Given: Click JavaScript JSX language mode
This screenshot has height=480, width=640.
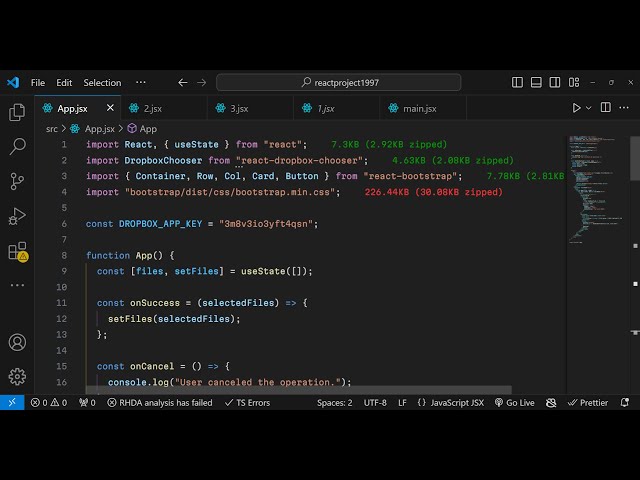Looking at the screenshot, I should (x=450, y=403).
